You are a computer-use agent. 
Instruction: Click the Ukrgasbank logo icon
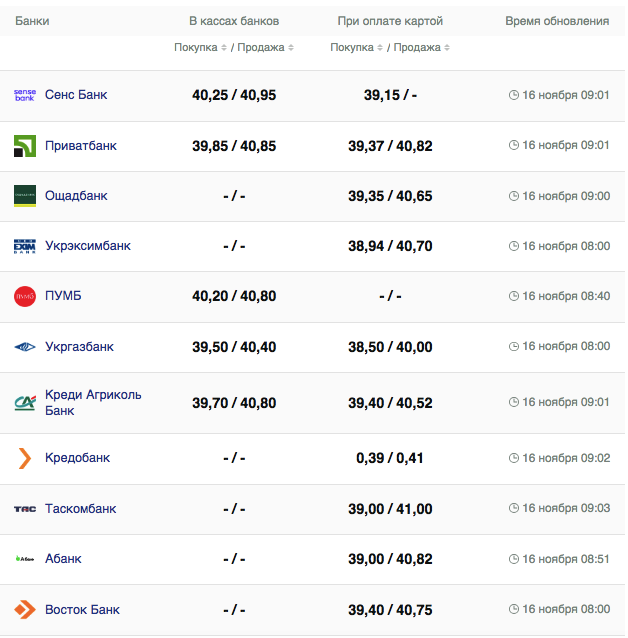click(25, 347)
